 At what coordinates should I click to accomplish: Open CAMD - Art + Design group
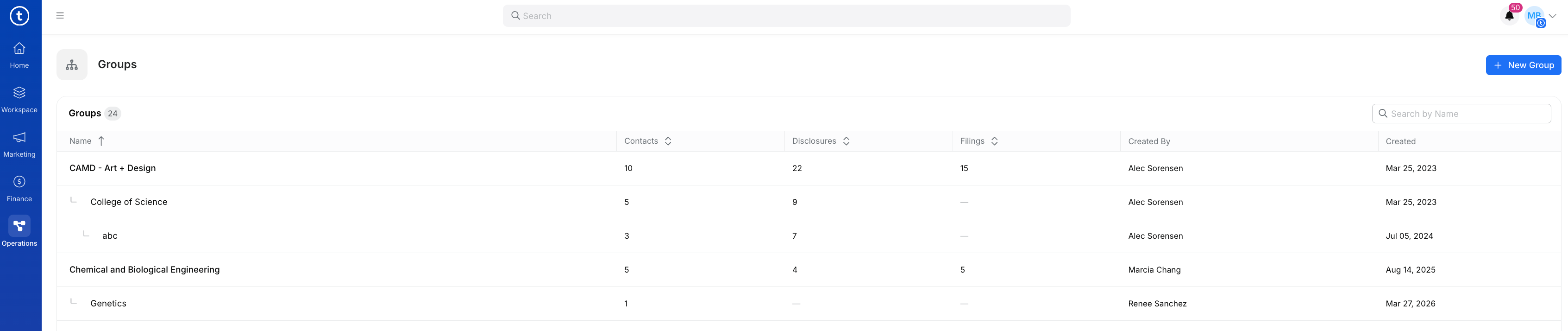(x=113, y=168)
